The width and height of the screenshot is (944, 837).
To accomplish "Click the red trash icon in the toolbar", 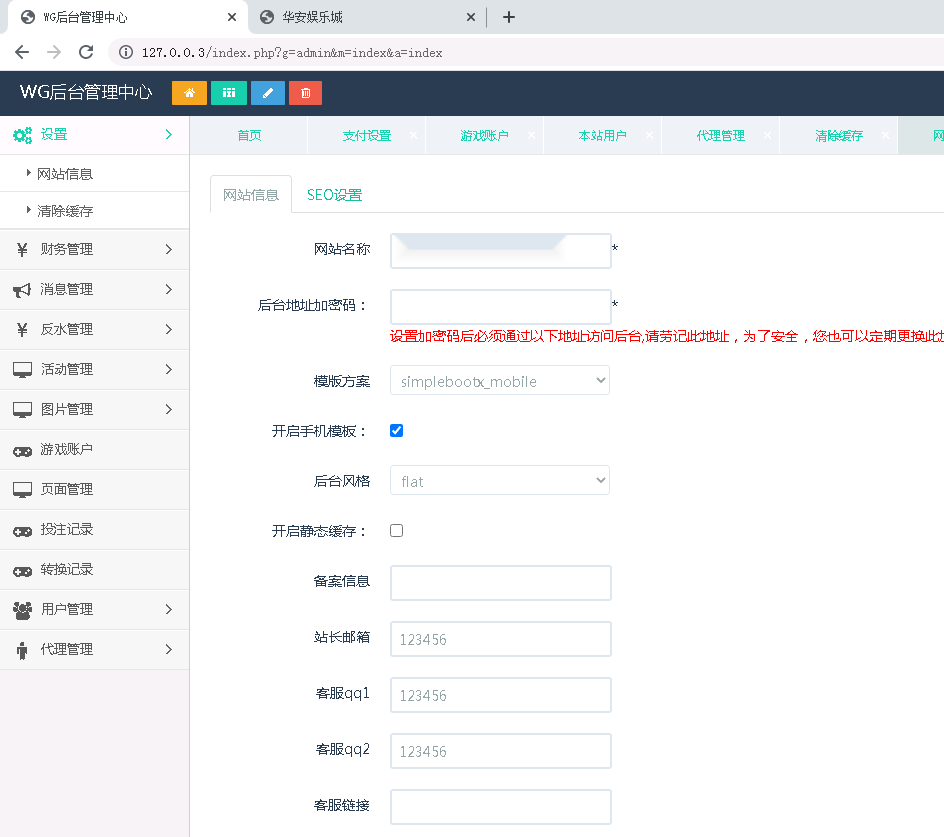I will pos(305,92).
